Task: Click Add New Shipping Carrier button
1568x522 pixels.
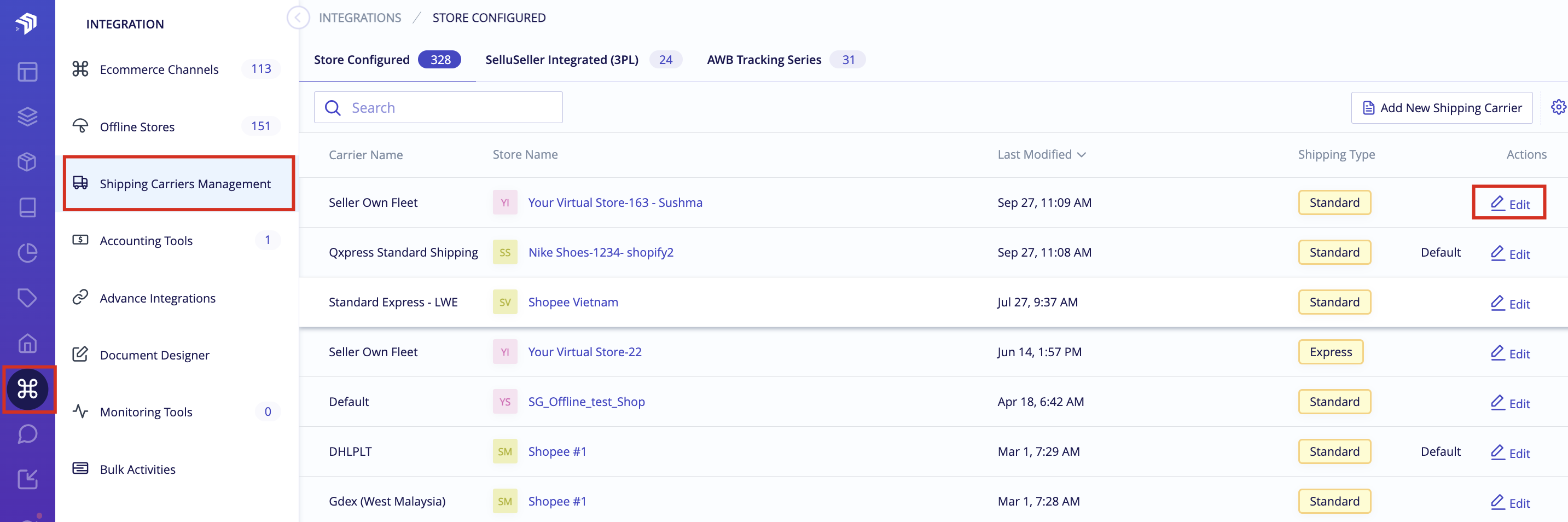Action: click(1442, 108)
